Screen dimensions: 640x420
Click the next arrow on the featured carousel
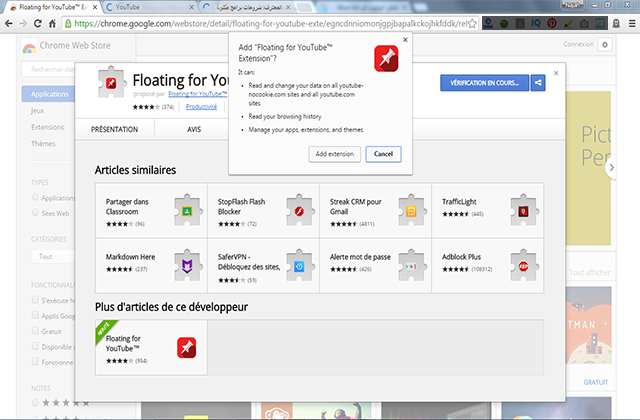[x=611, y=167]
